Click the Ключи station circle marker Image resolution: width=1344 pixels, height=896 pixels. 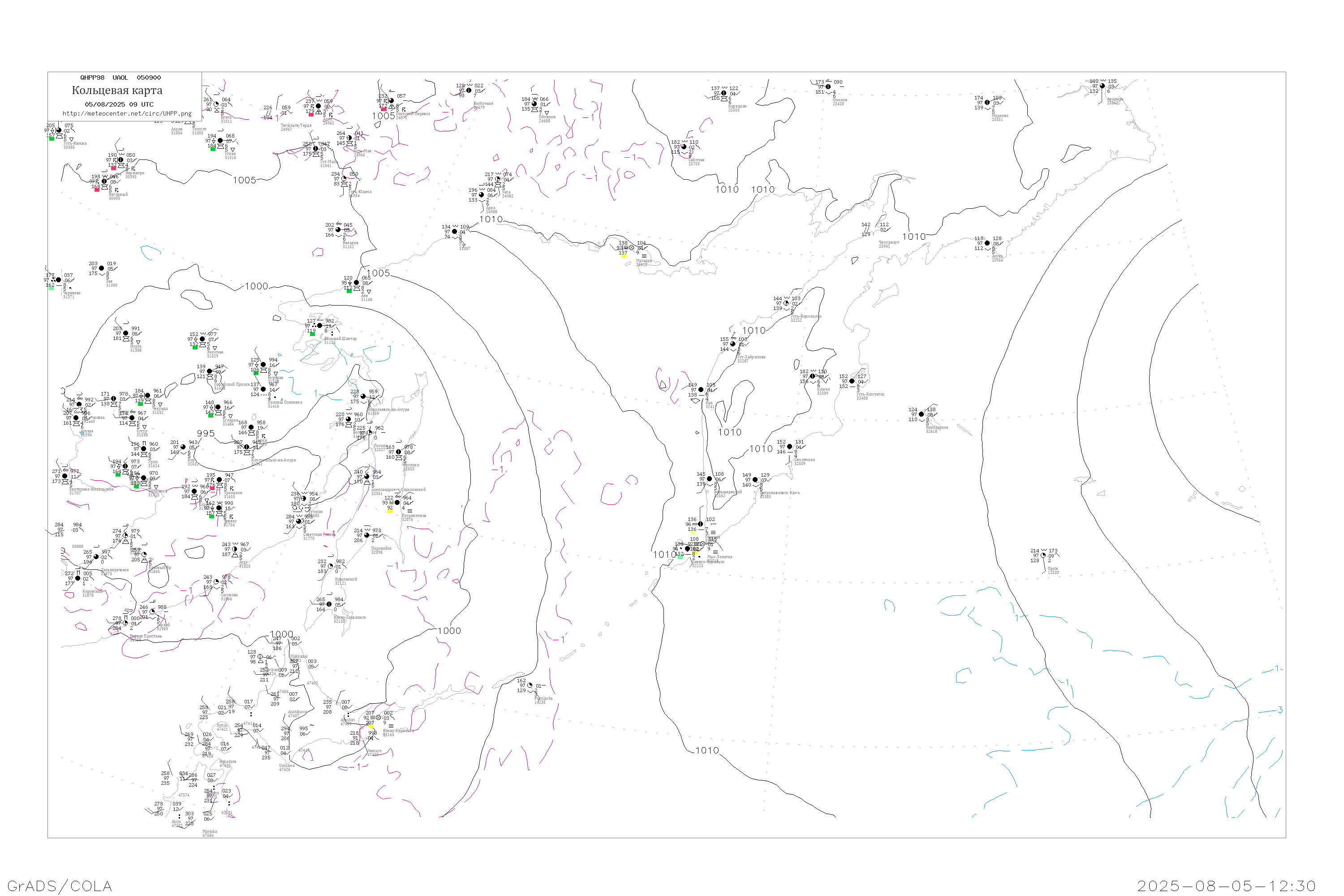pyautogui.click(x=812, y=377)
